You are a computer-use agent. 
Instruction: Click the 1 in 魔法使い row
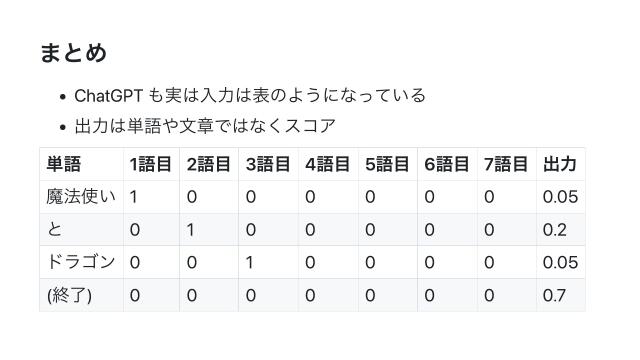click(x=133, y=197)
